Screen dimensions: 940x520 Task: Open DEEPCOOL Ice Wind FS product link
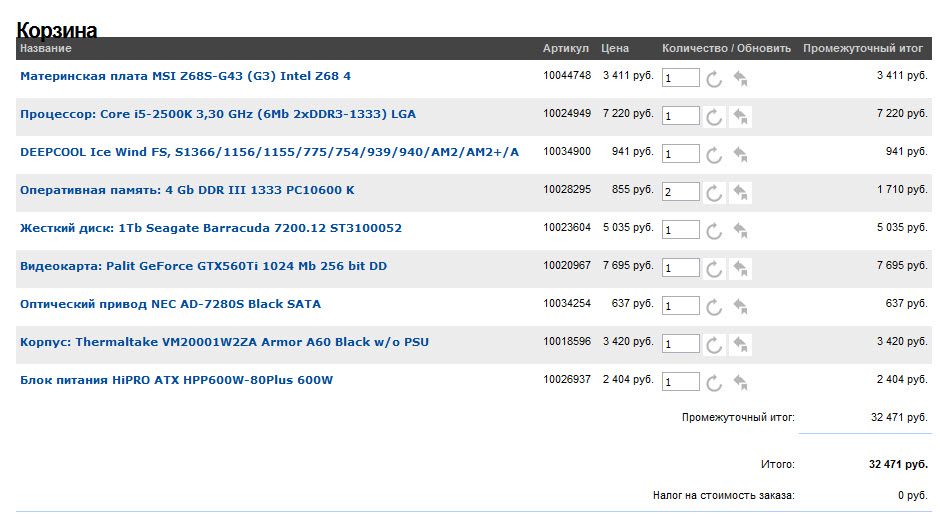269,152
